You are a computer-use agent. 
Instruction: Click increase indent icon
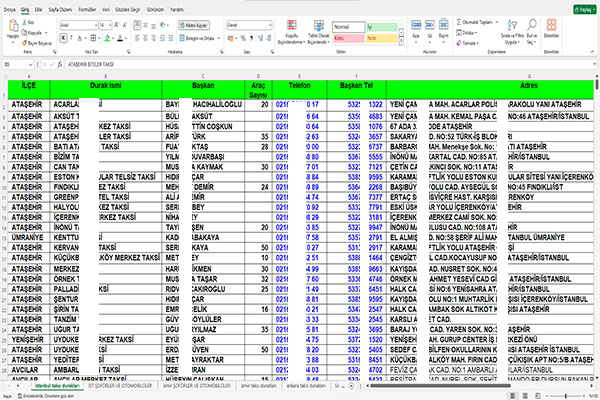(x=171, y=38)
